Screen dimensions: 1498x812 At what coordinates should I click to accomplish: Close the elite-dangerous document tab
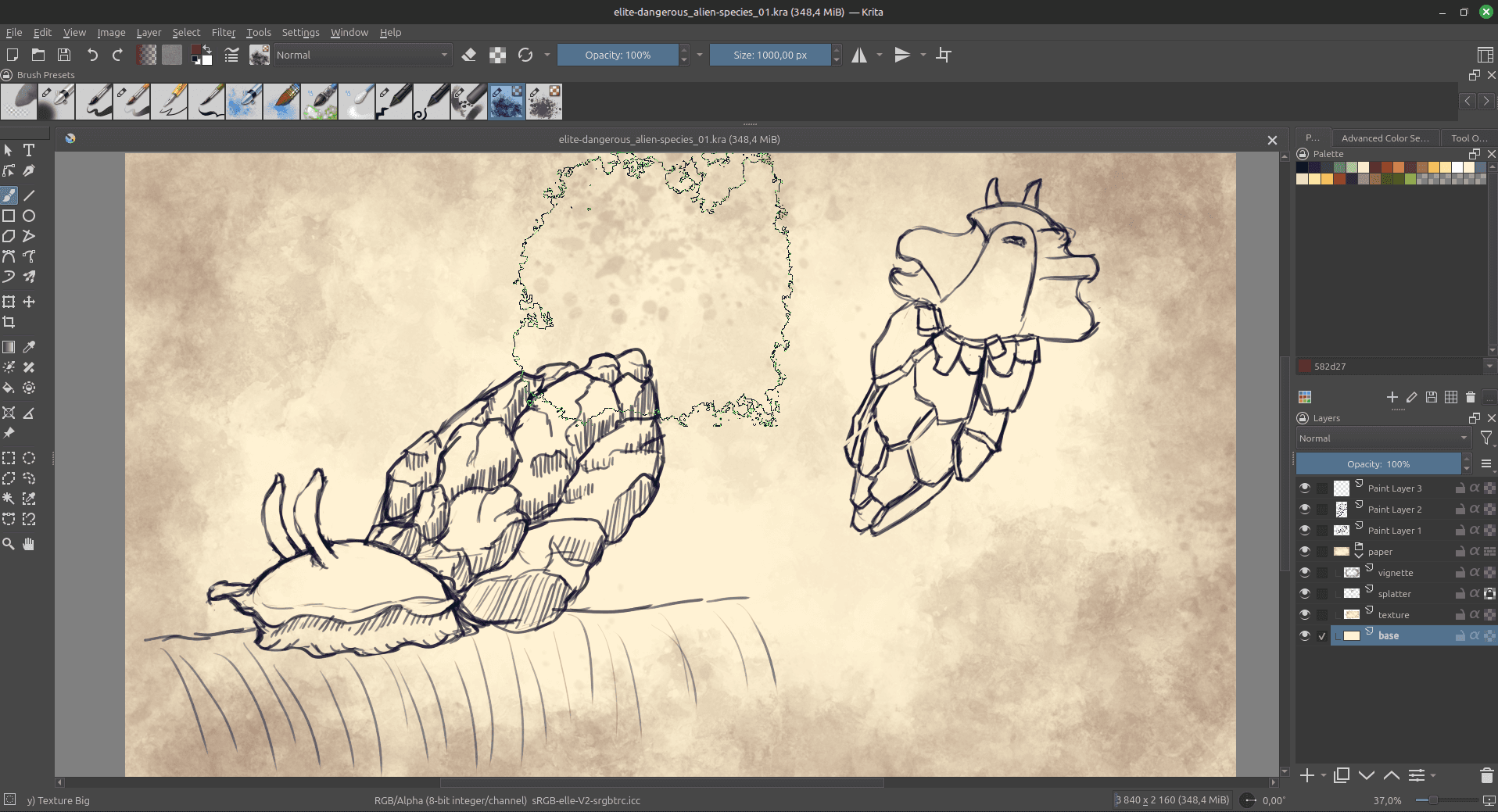(1272, 140)
